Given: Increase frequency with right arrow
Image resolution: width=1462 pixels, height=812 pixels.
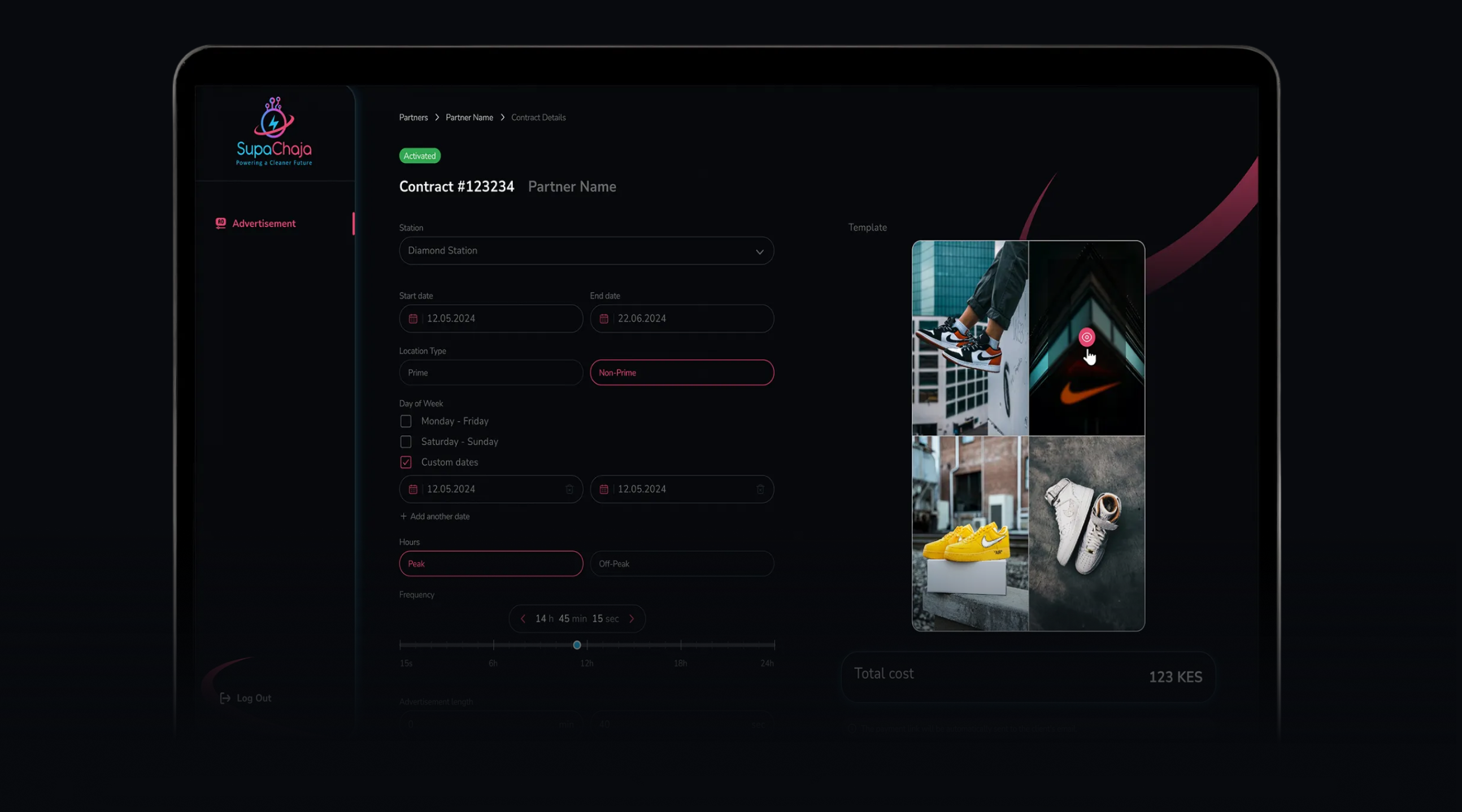Looking at the screenshot, I should point(632,618).
